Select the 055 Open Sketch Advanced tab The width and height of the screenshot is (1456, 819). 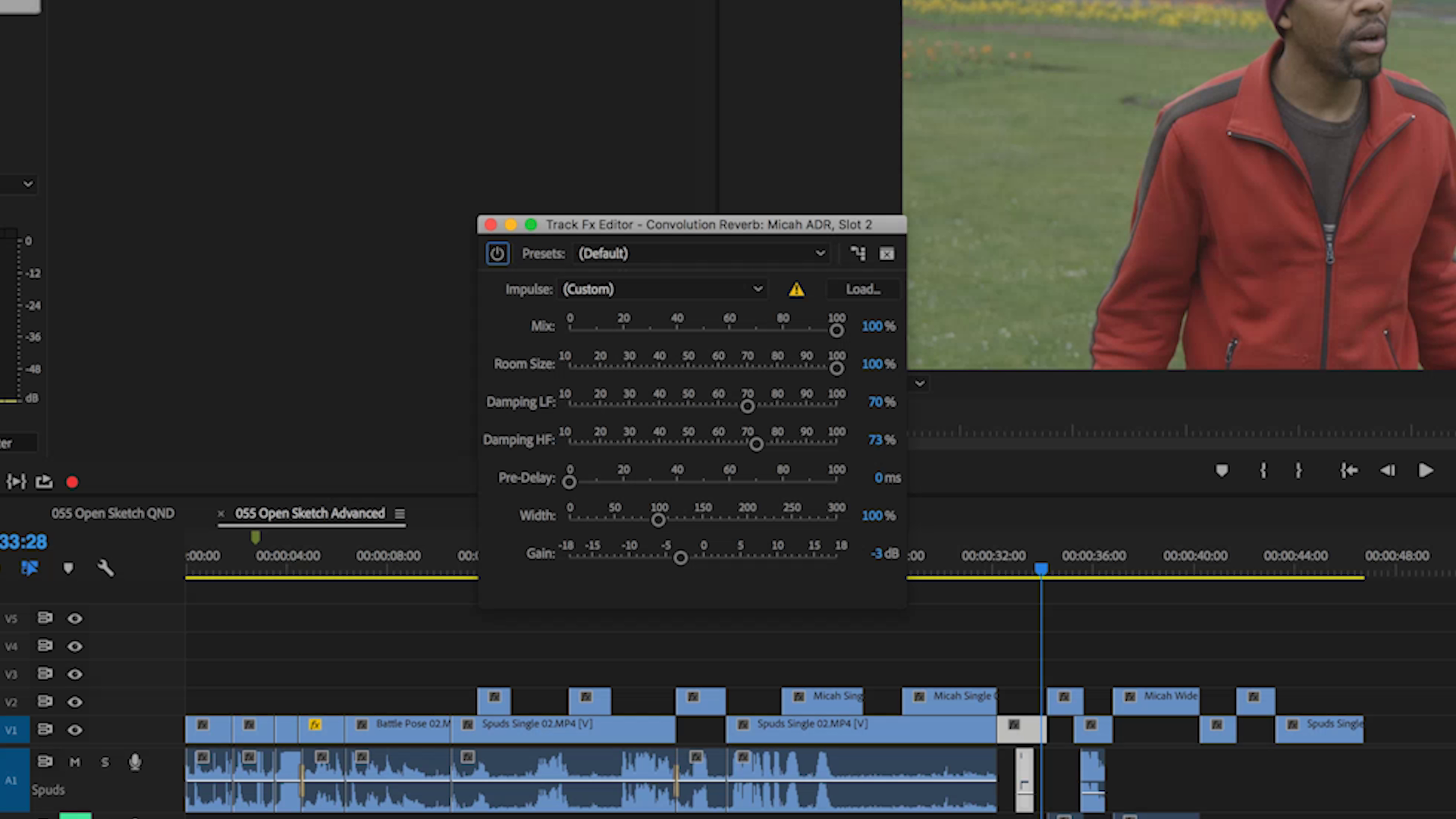coord(310,513)
